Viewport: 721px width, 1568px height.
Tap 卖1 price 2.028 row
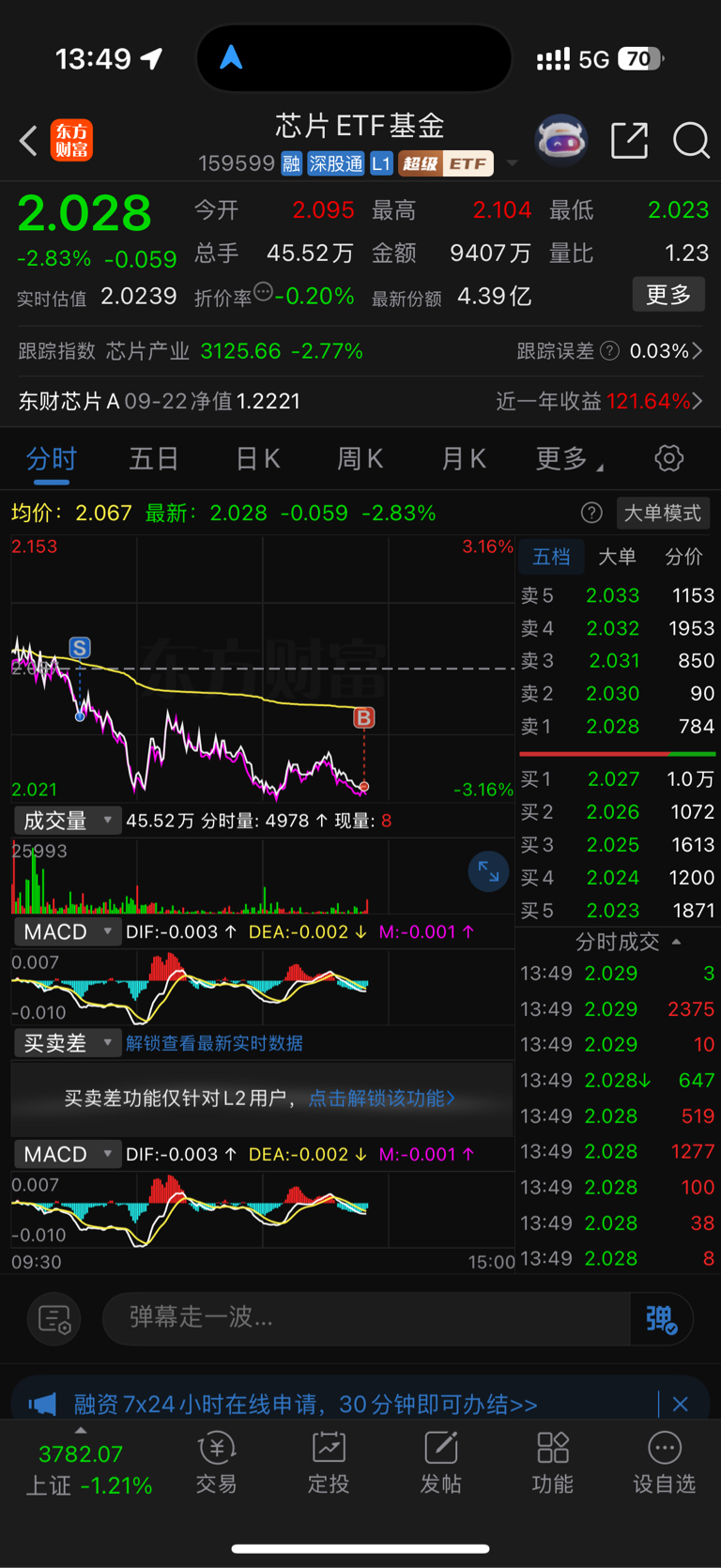coord(617,727)
